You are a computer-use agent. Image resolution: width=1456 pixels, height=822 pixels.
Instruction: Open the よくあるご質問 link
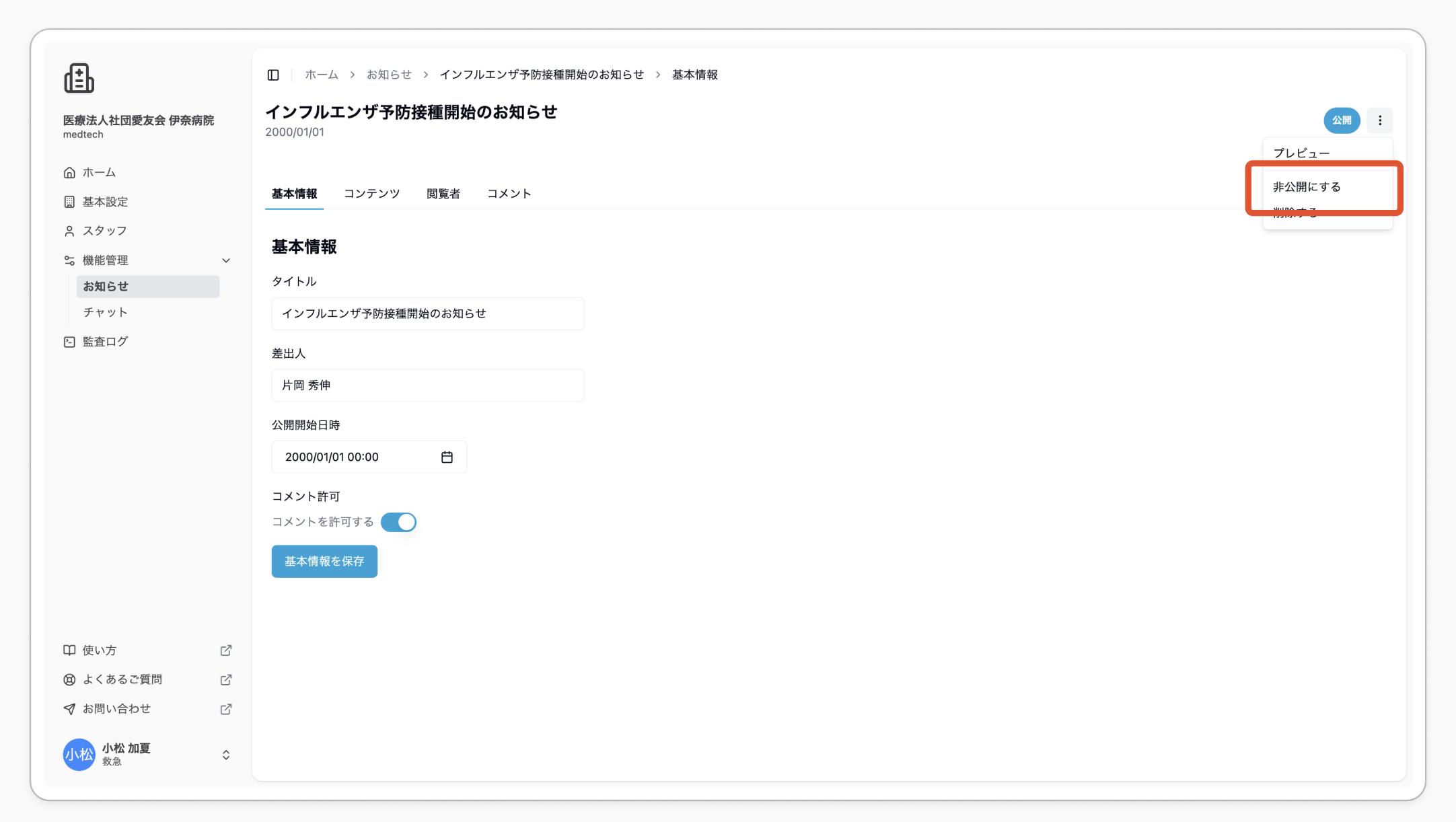[x=147, y=679]
